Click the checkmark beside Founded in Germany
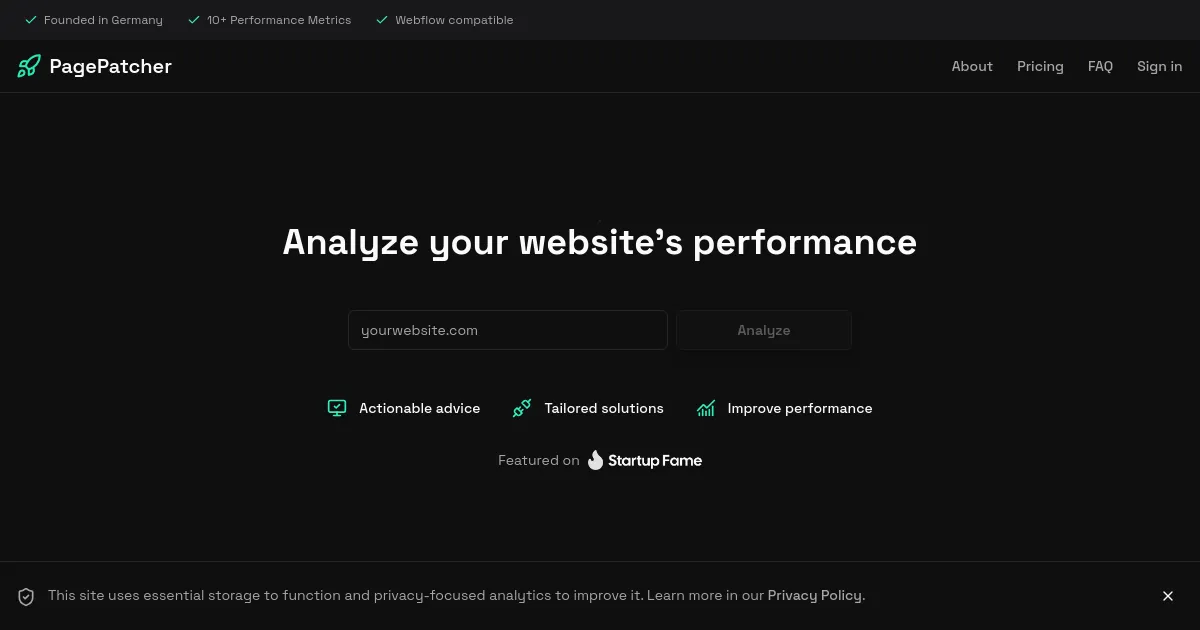 [x=31, y=19]
